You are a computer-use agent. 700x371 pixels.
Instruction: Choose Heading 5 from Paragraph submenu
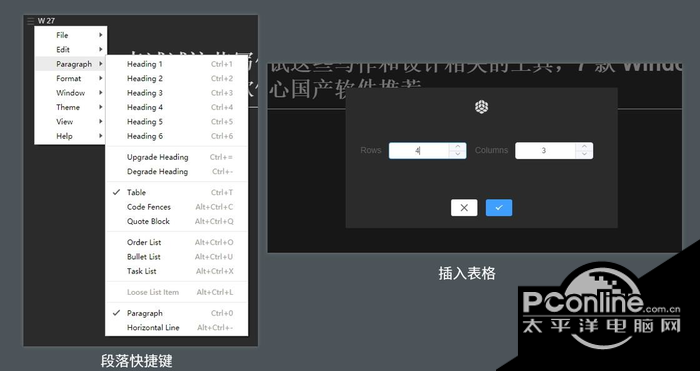pos(176,121)
